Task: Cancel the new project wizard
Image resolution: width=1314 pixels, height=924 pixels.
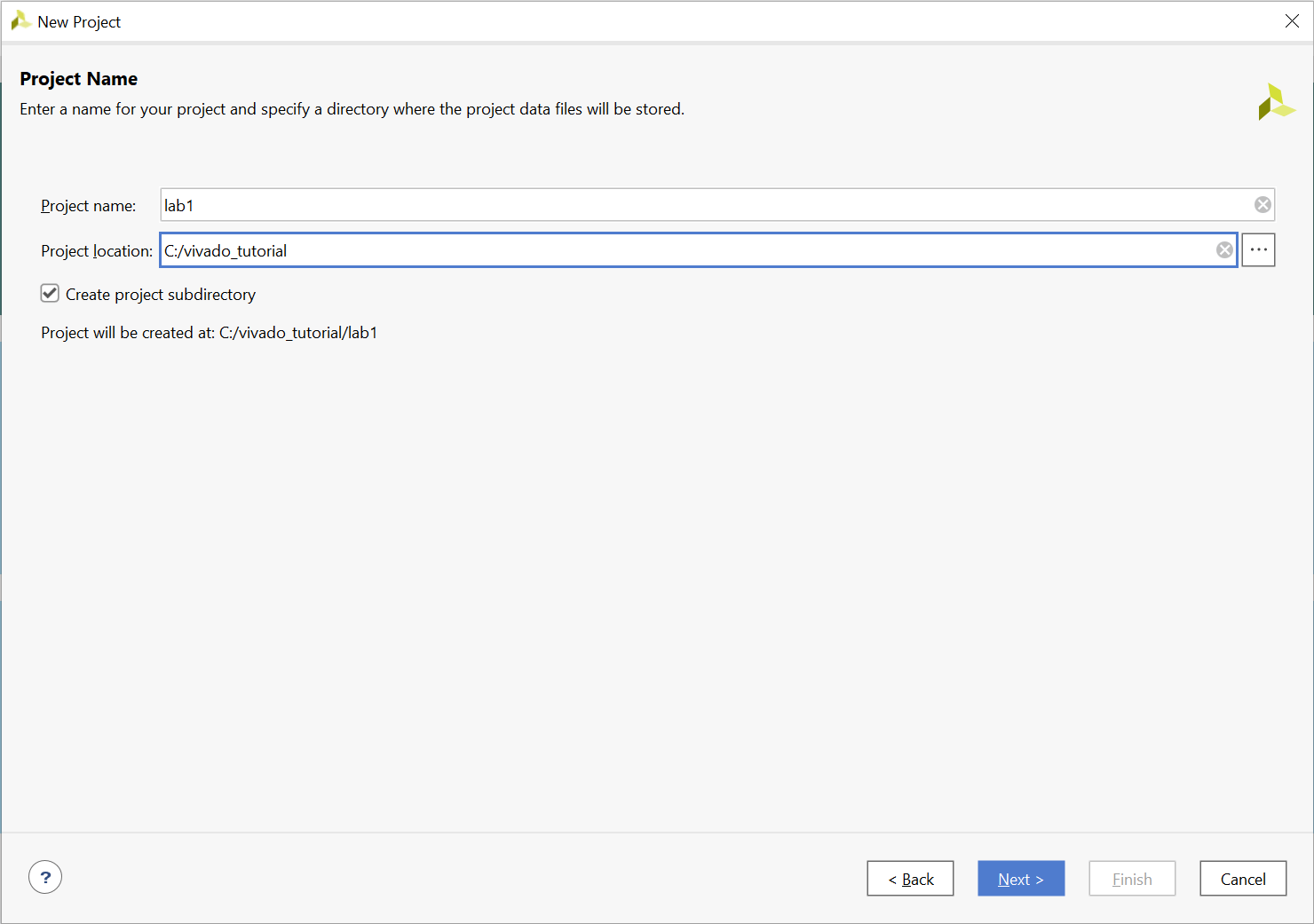Action: click(1243, 879)
